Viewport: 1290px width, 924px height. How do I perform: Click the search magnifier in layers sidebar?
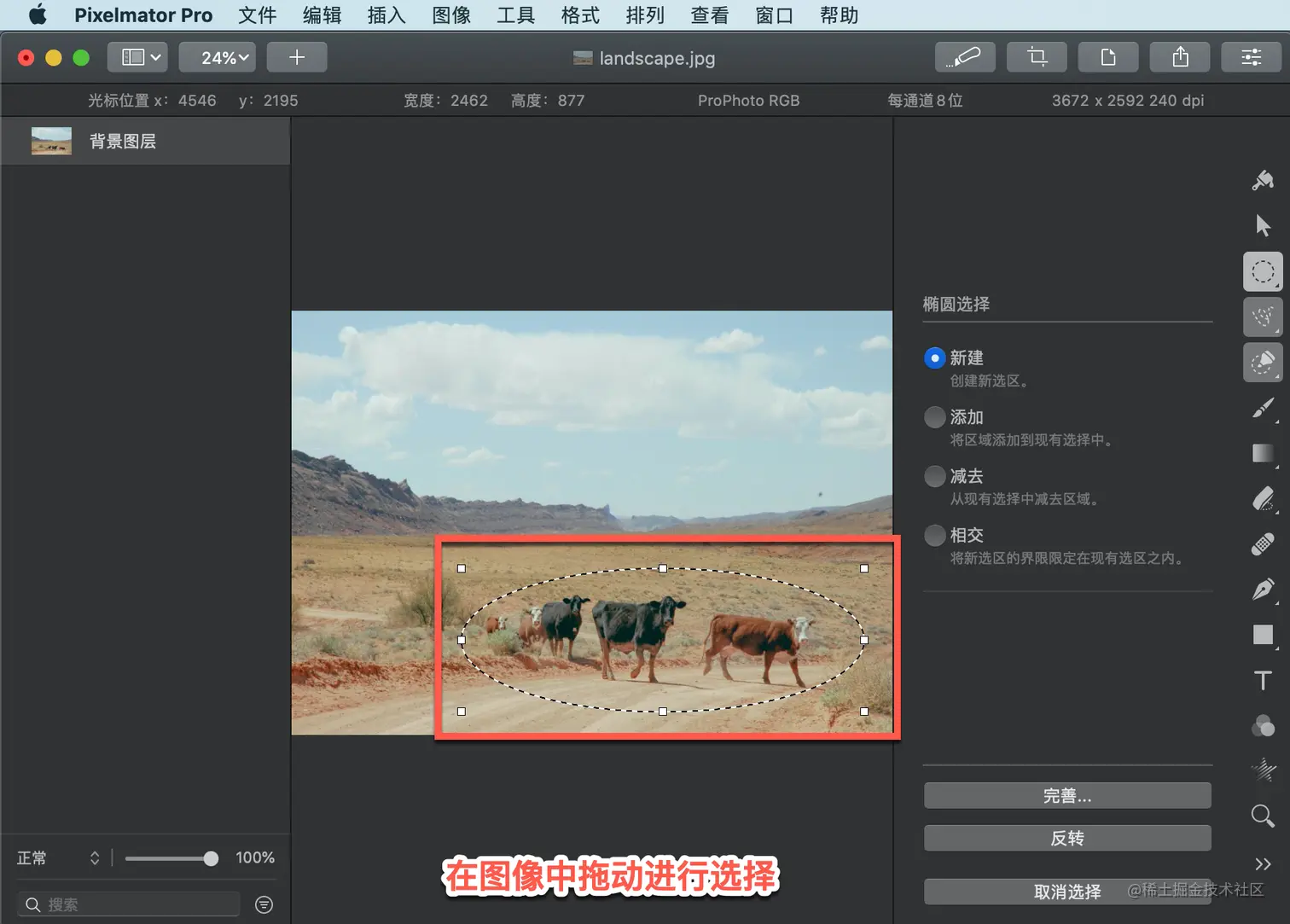[33, 904]
